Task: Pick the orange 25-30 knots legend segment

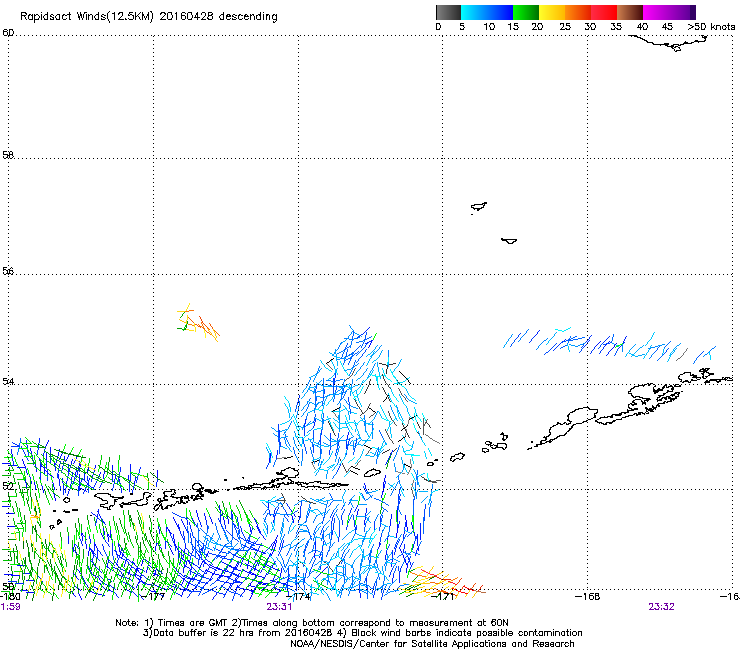Action: coord(578,12)
